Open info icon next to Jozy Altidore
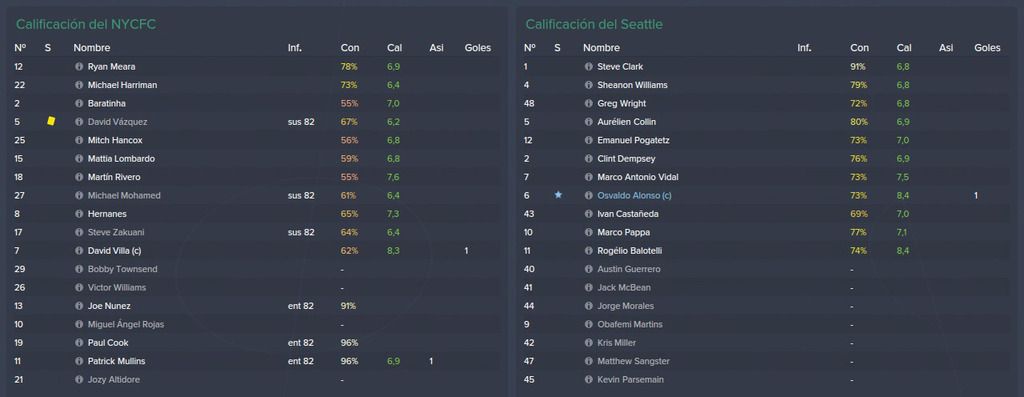Viewport: 1024px width, 397px height. click(79, 379)
